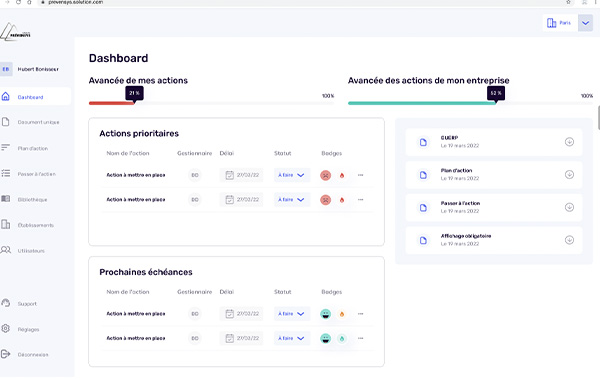
Task: Open date picker in second Actions prioritaires row
Action: tap(241, 200)
